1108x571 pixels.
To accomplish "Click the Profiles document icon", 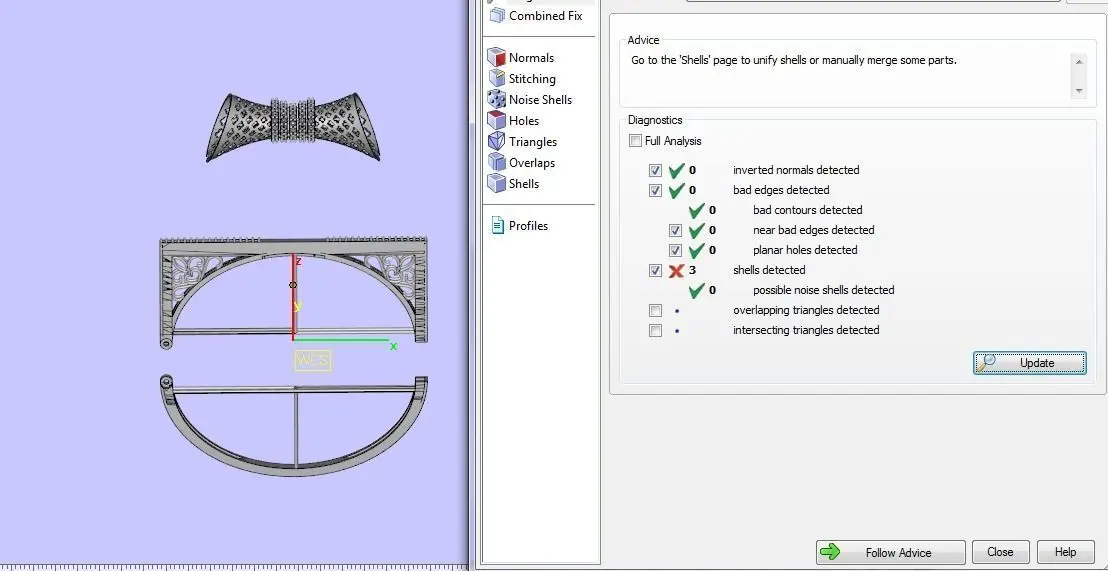I will [x=497, y=225].
